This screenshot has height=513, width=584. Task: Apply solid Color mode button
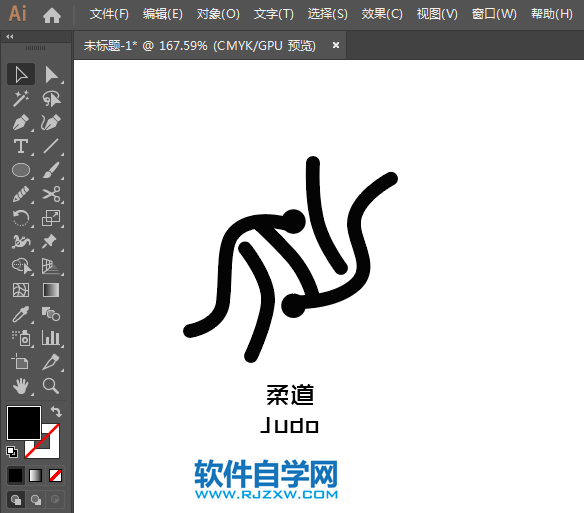15,475
